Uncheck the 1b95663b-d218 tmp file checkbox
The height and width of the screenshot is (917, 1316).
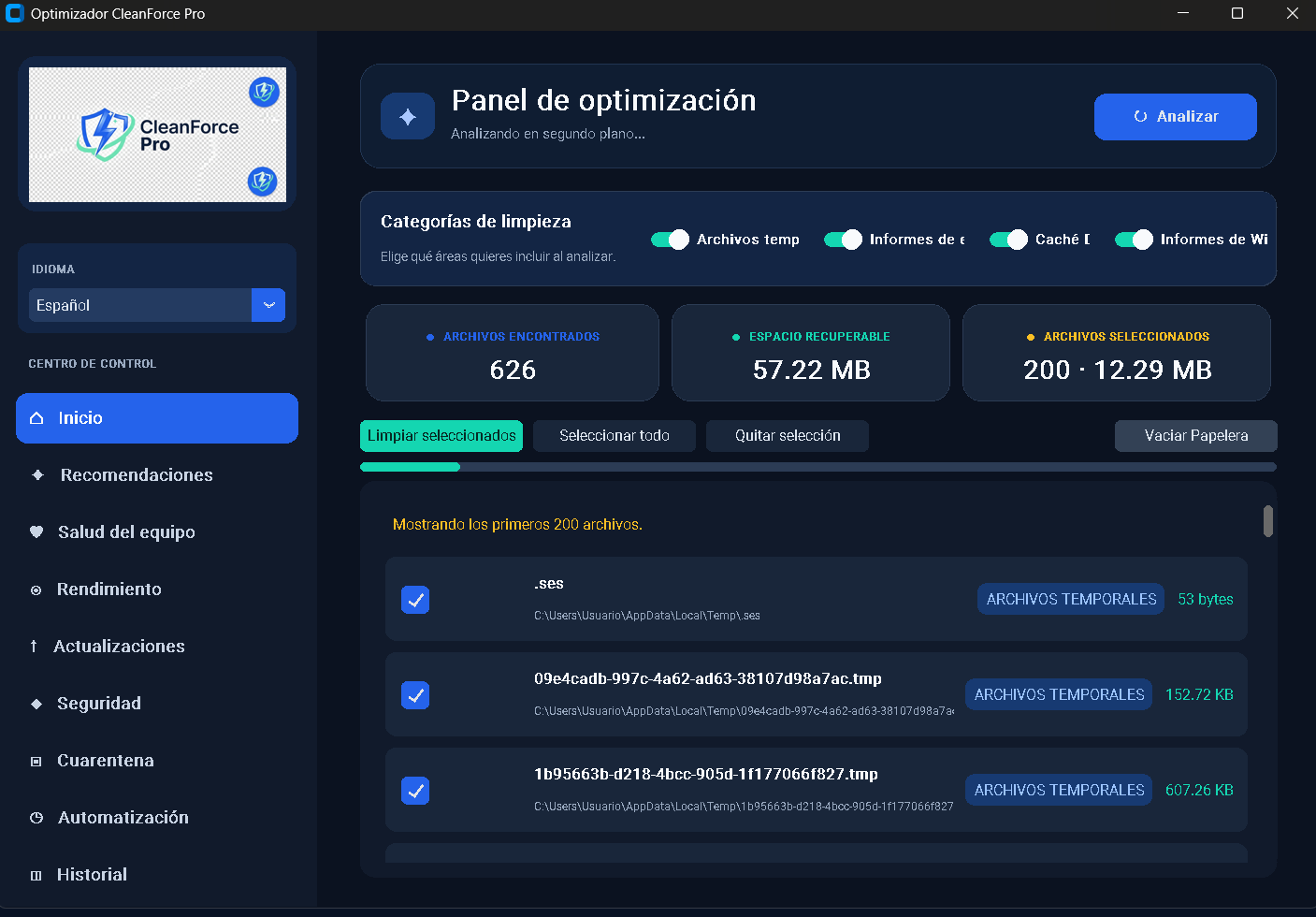coord(415,791)
